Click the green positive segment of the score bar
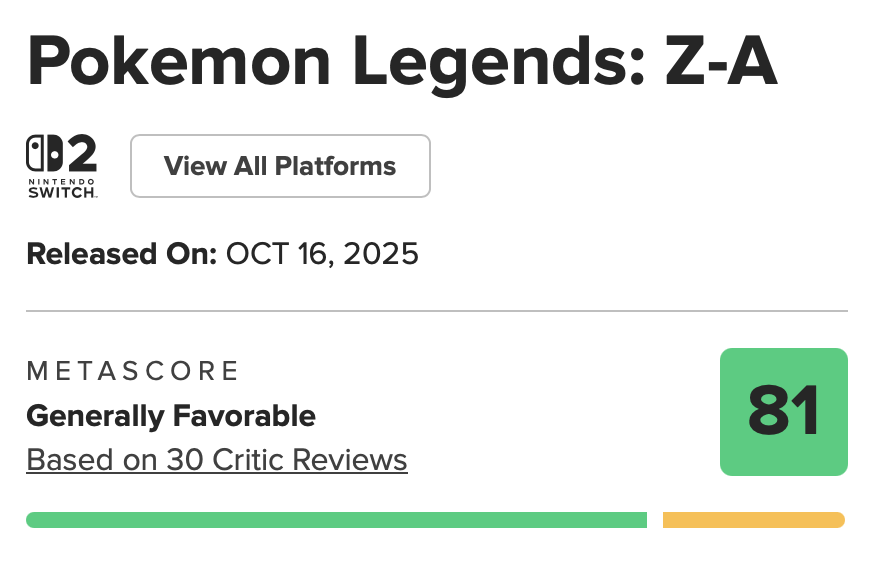The height and width of the screenshot is (574, 874). (x=336, y=520)
